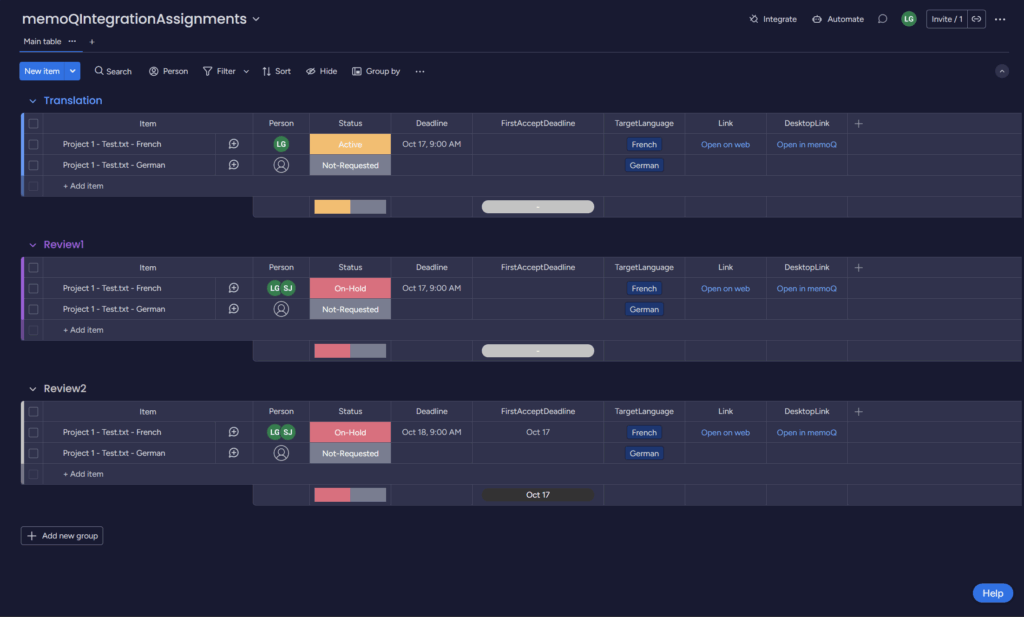1024x617 pixels.
Task: Open the Integrate panel
Action: coord(773,19)
